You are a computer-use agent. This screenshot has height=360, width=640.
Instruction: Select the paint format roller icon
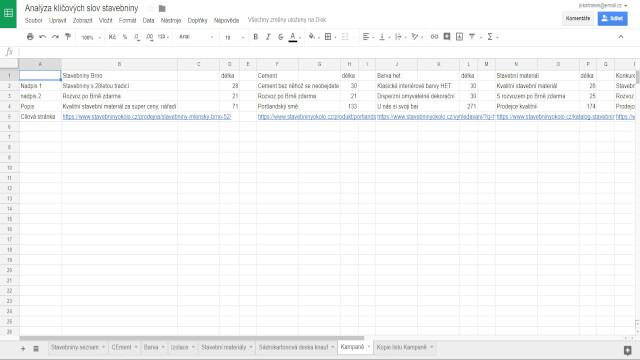coord(68,37)
